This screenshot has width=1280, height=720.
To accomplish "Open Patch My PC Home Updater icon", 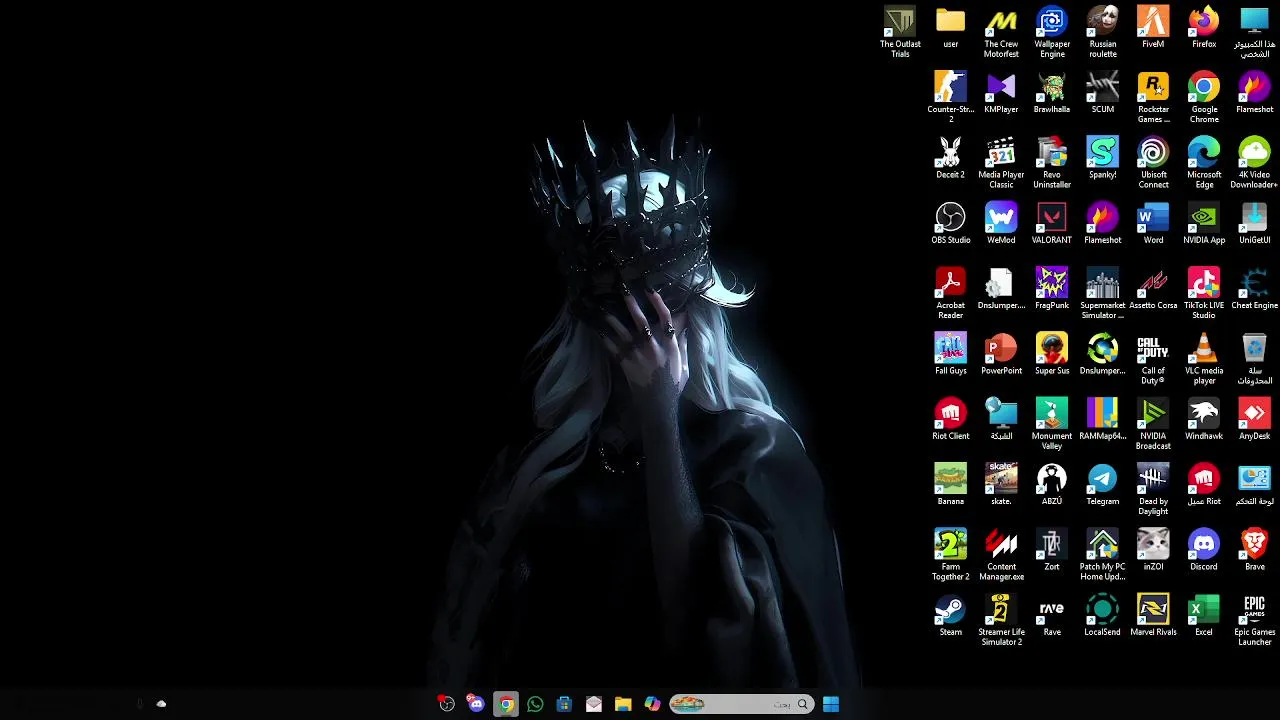I will pyautogui.click(x=1102, y=554).
